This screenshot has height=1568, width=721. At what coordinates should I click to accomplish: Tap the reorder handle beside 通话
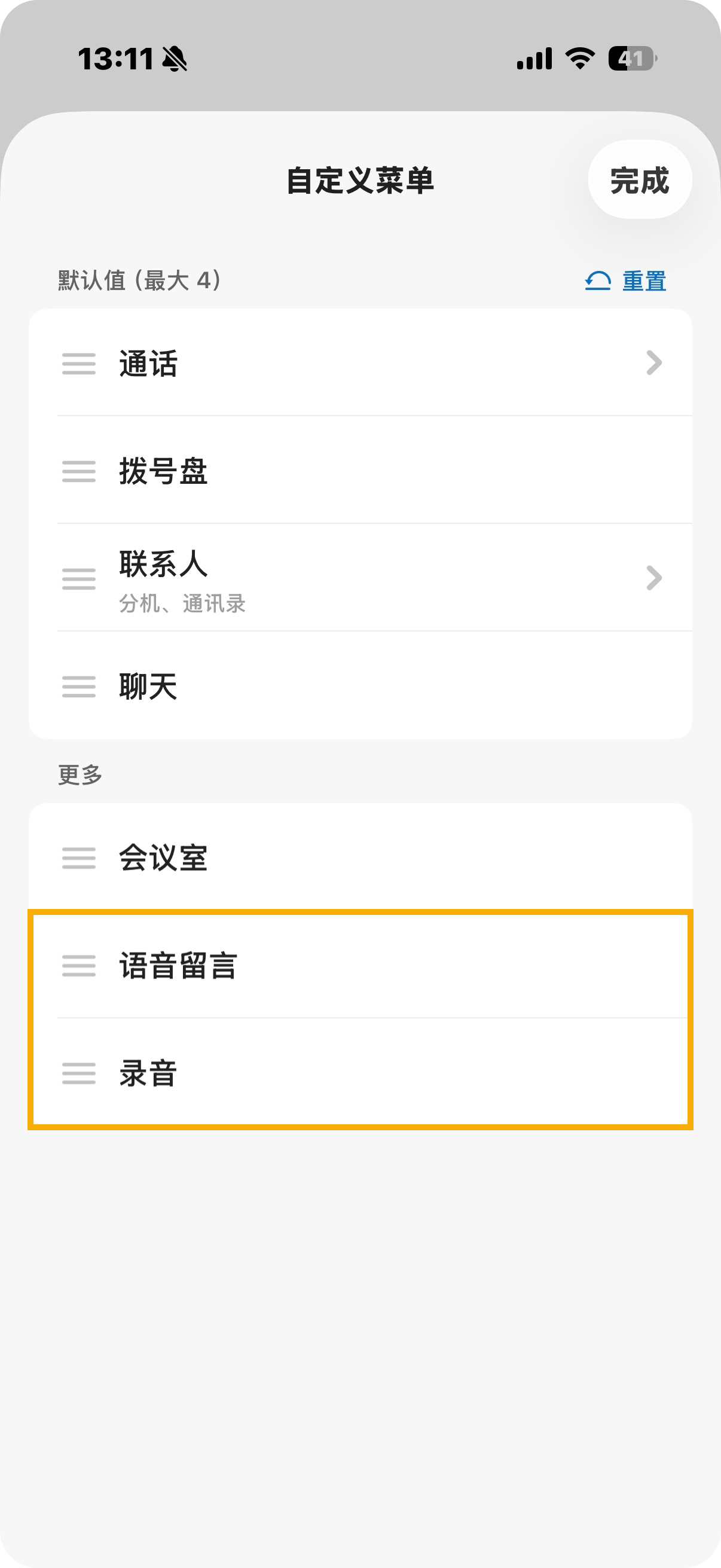pos(79,364)
